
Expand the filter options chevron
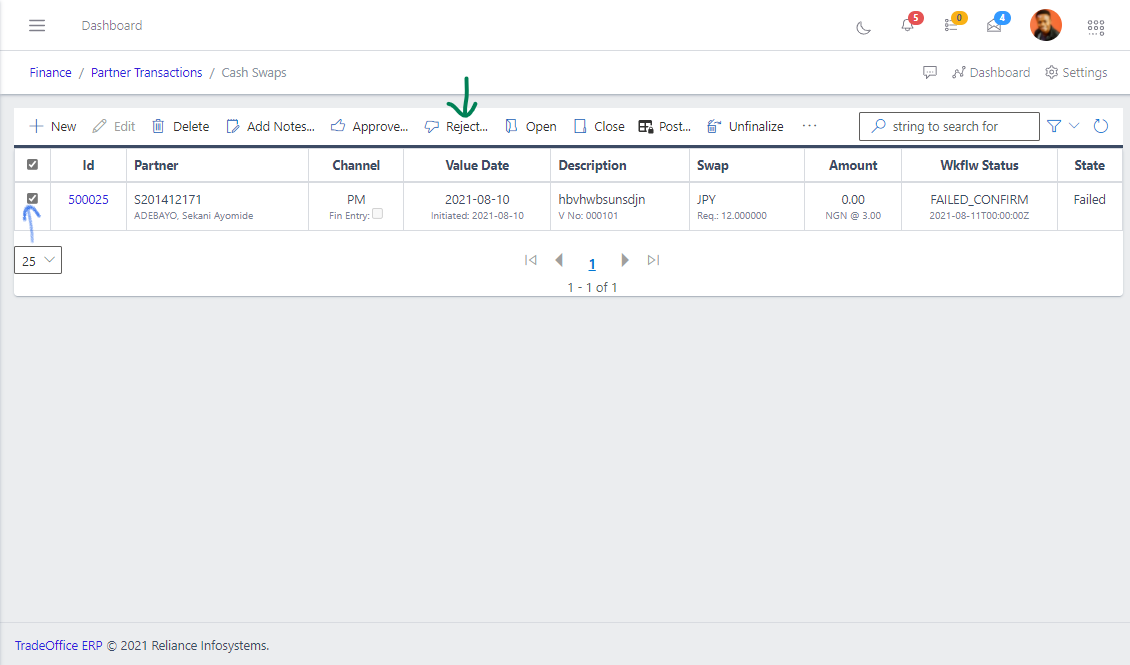point(1074,126)
